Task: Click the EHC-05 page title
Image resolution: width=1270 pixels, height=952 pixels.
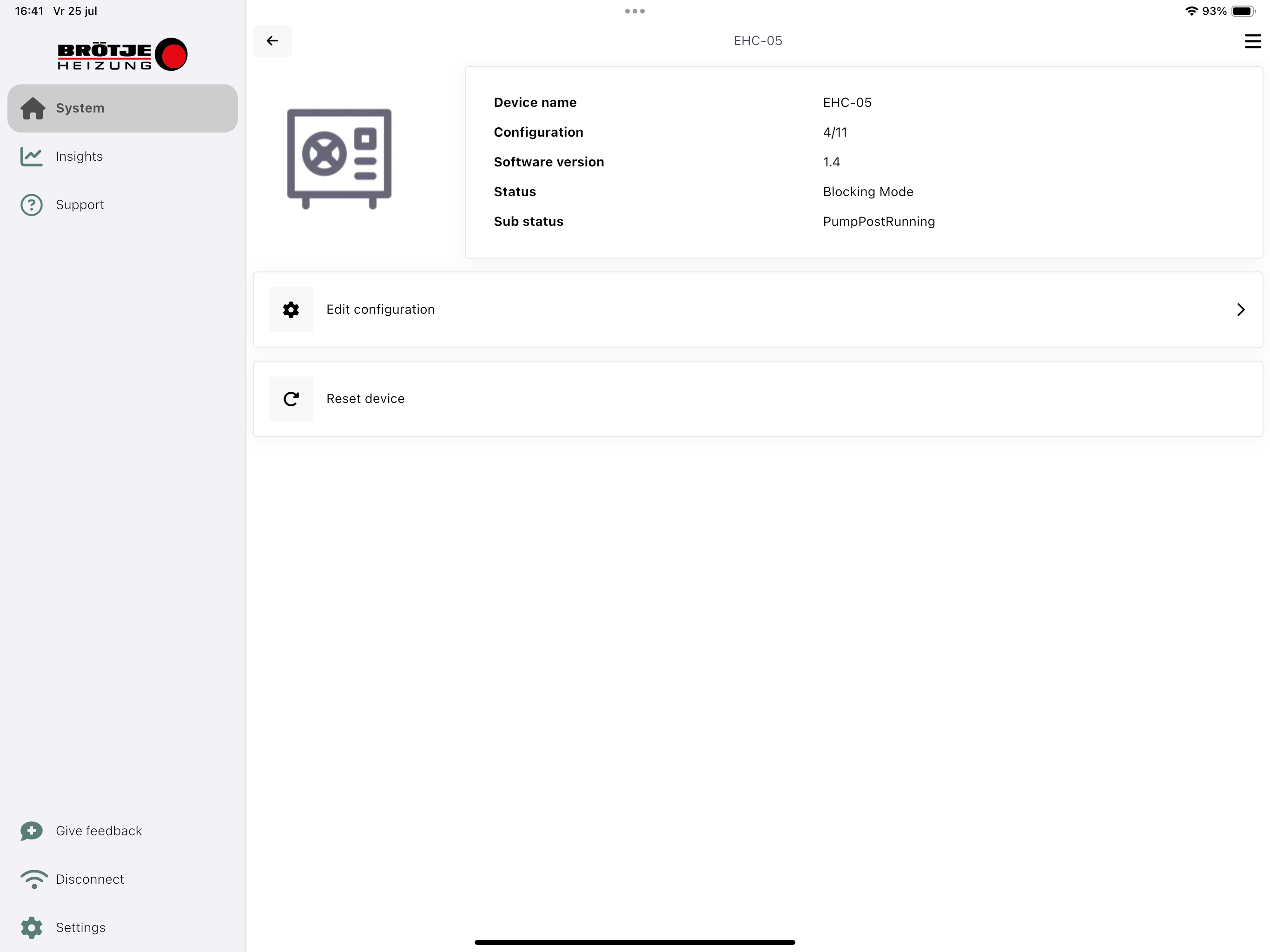Action: tap(758, 41)
